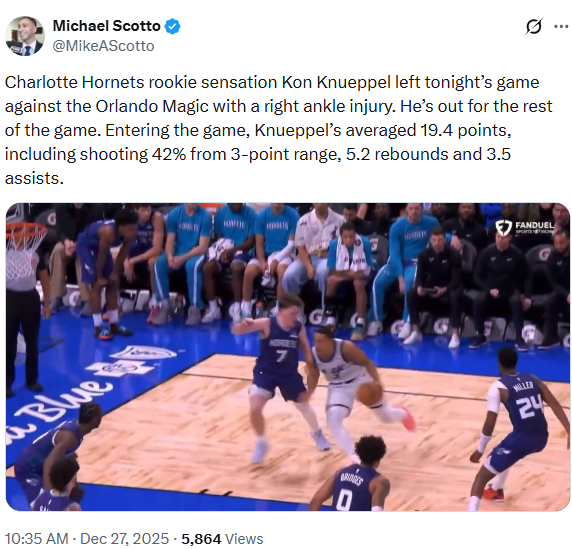This screenshot has width=572, height=549.
Task: View the 5,864 Views analytics
Action: click(222, 539)
